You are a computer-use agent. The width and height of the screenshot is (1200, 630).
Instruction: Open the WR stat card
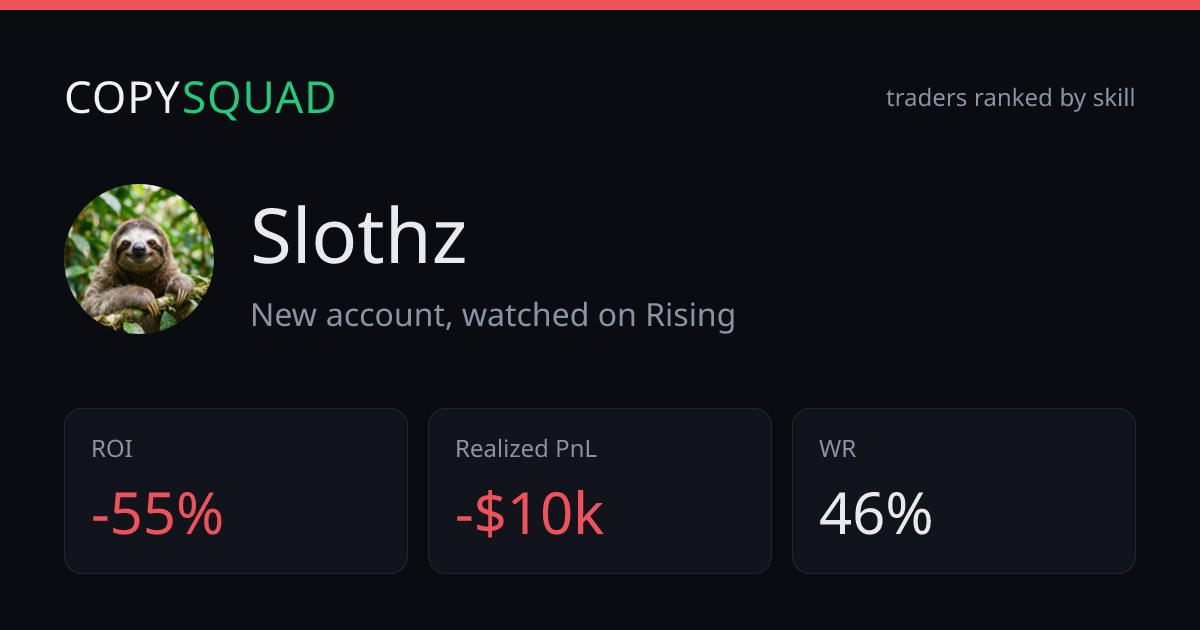(964, 491)
